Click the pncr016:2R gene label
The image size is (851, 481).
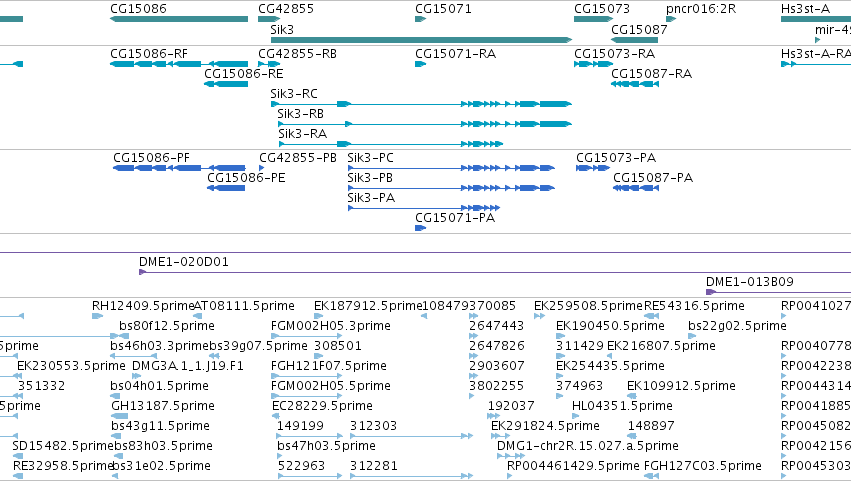[x=701, y=9]
